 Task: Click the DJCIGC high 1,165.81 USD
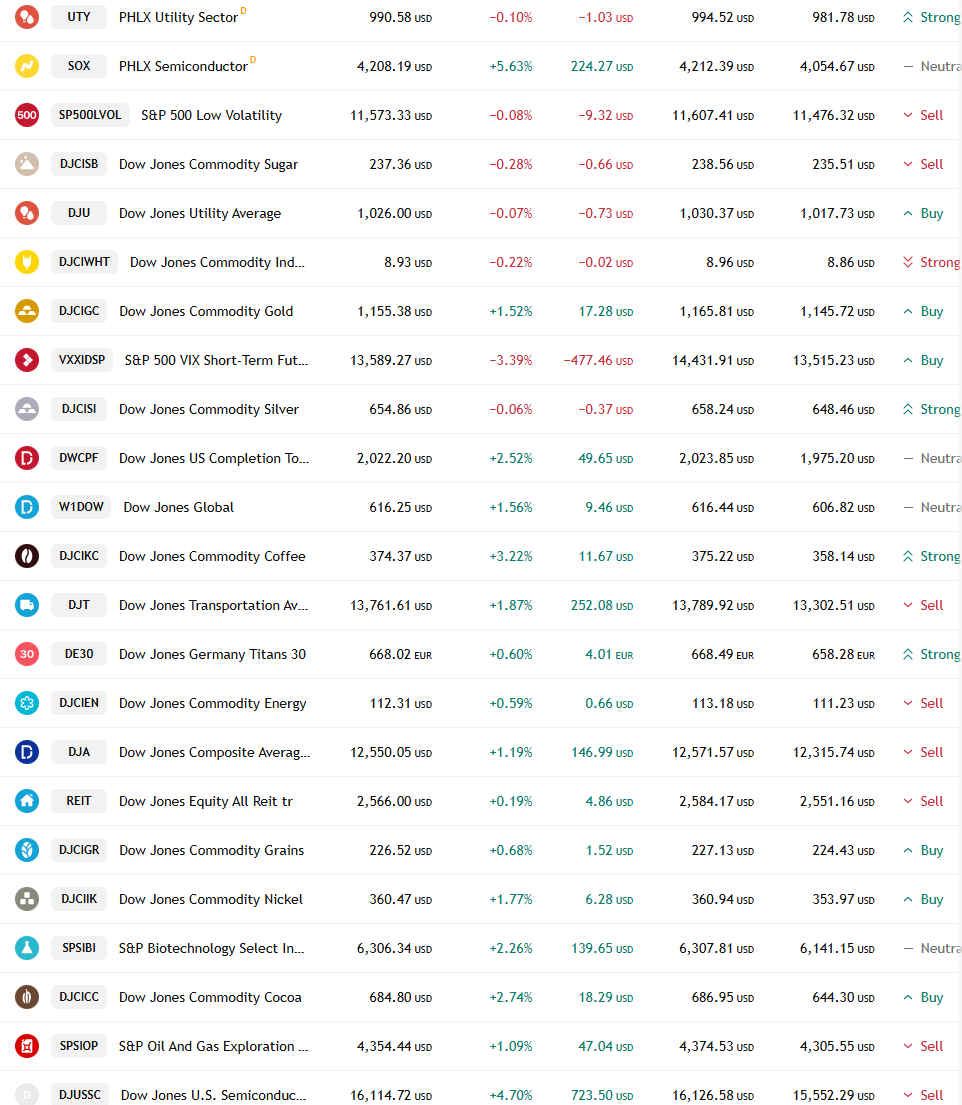(716, 311)
